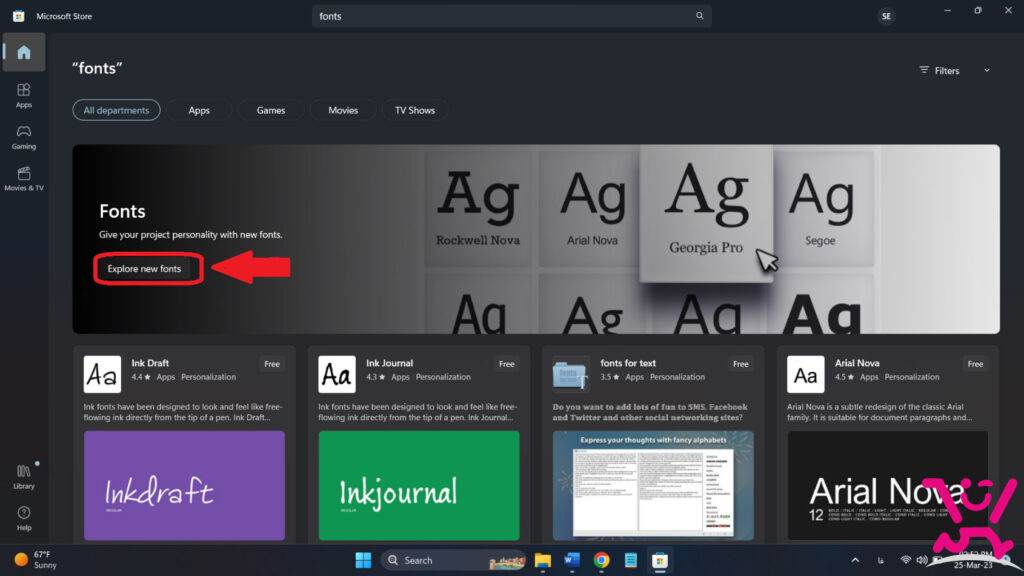Click the Microsoft Store taskbar icon
The height and width of the screenshot is (576, 1024).
(660, 560)
